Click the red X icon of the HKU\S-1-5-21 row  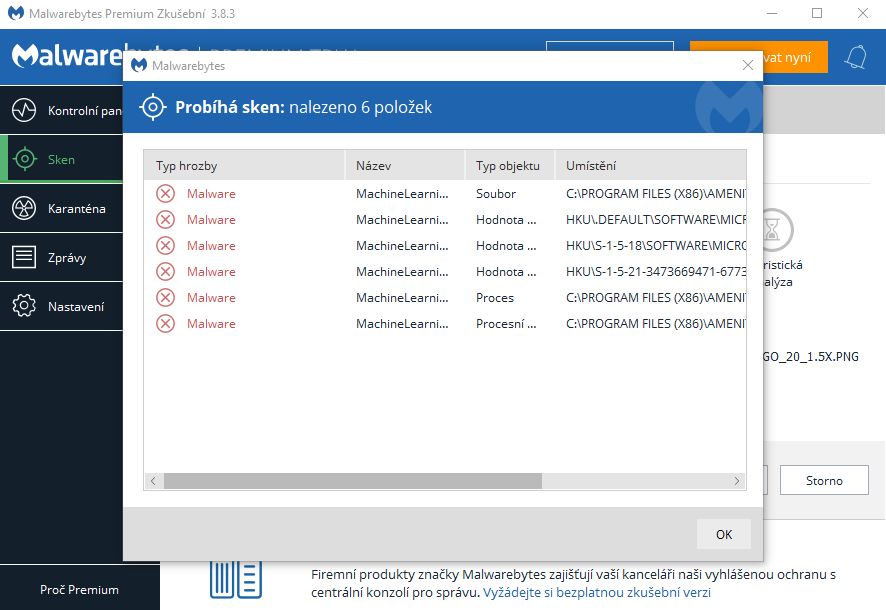coord(165,272)
